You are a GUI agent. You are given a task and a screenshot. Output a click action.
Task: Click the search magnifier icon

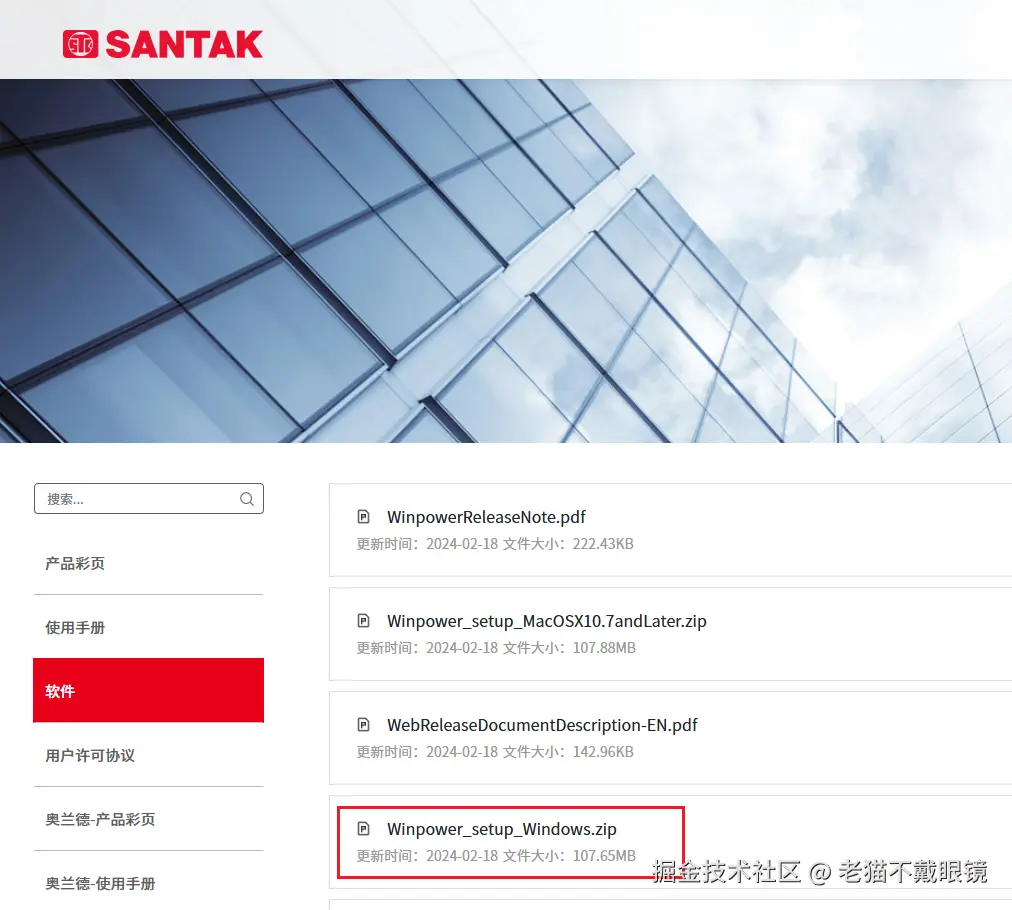point(247,499)
